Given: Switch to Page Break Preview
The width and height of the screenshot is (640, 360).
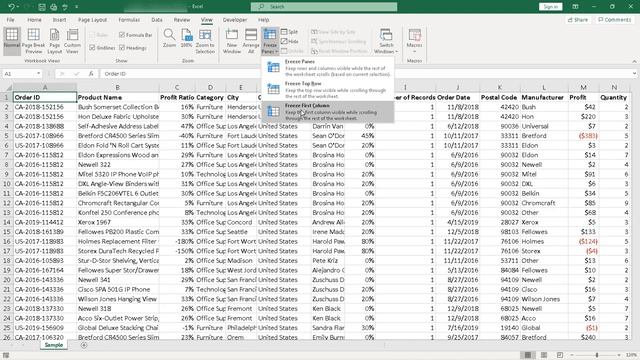Looking at the screenshot, I should pos(33,41).
